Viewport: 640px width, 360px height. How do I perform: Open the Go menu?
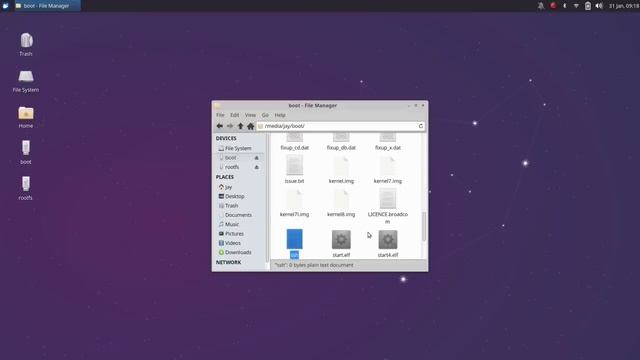point(265,115)
